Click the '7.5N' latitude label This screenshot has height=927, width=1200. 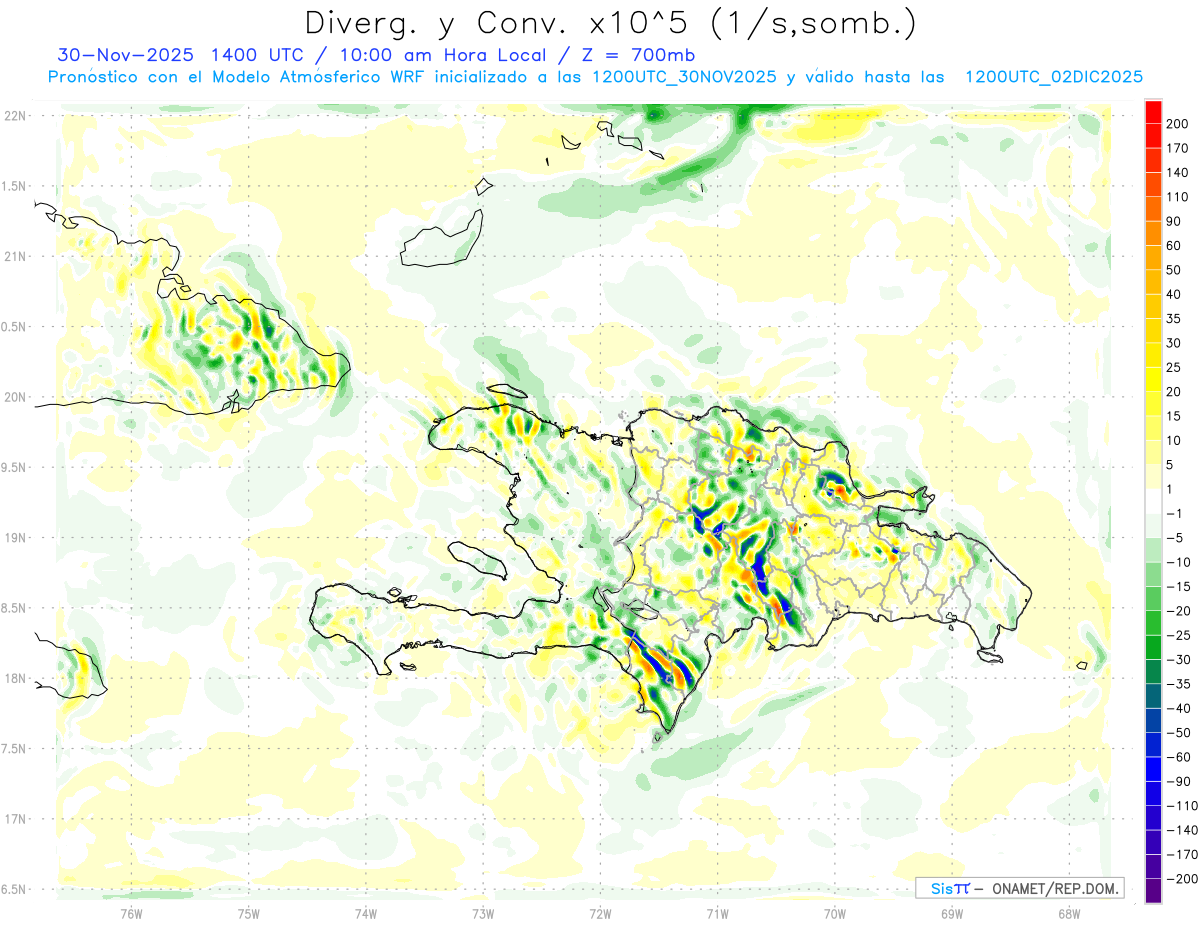coord(13,748)
